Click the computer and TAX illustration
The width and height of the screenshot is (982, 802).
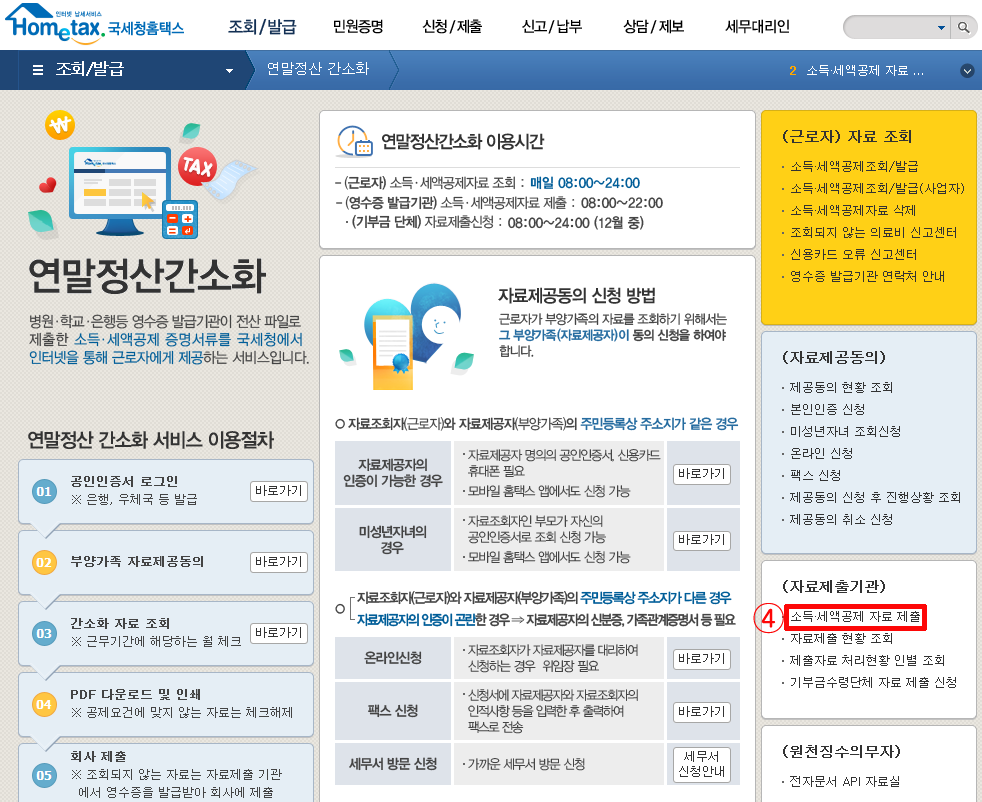[141, 175]
